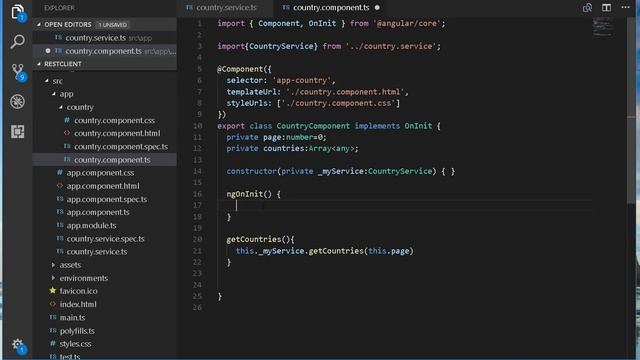The height and width of the screenshot is (360, 640).
Task: Click the hash icon of country.component.css
Action: click(67, 120)
